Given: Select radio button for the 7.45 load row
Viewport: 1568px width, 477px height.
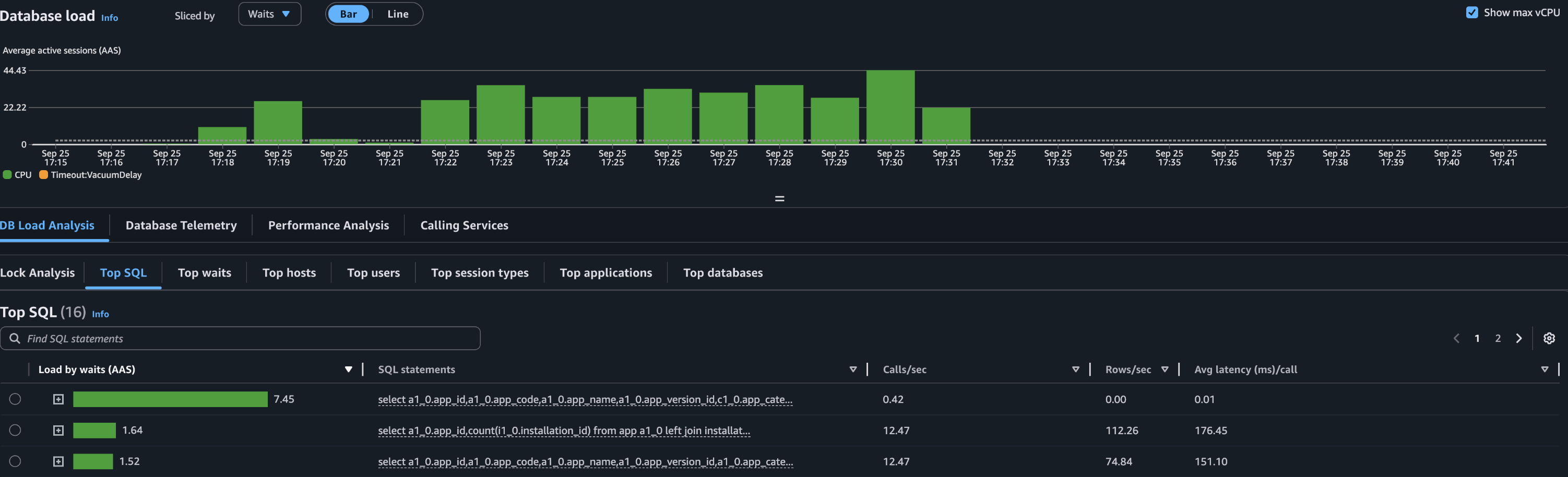Looking at the screenshot, I should pos(15,399).
